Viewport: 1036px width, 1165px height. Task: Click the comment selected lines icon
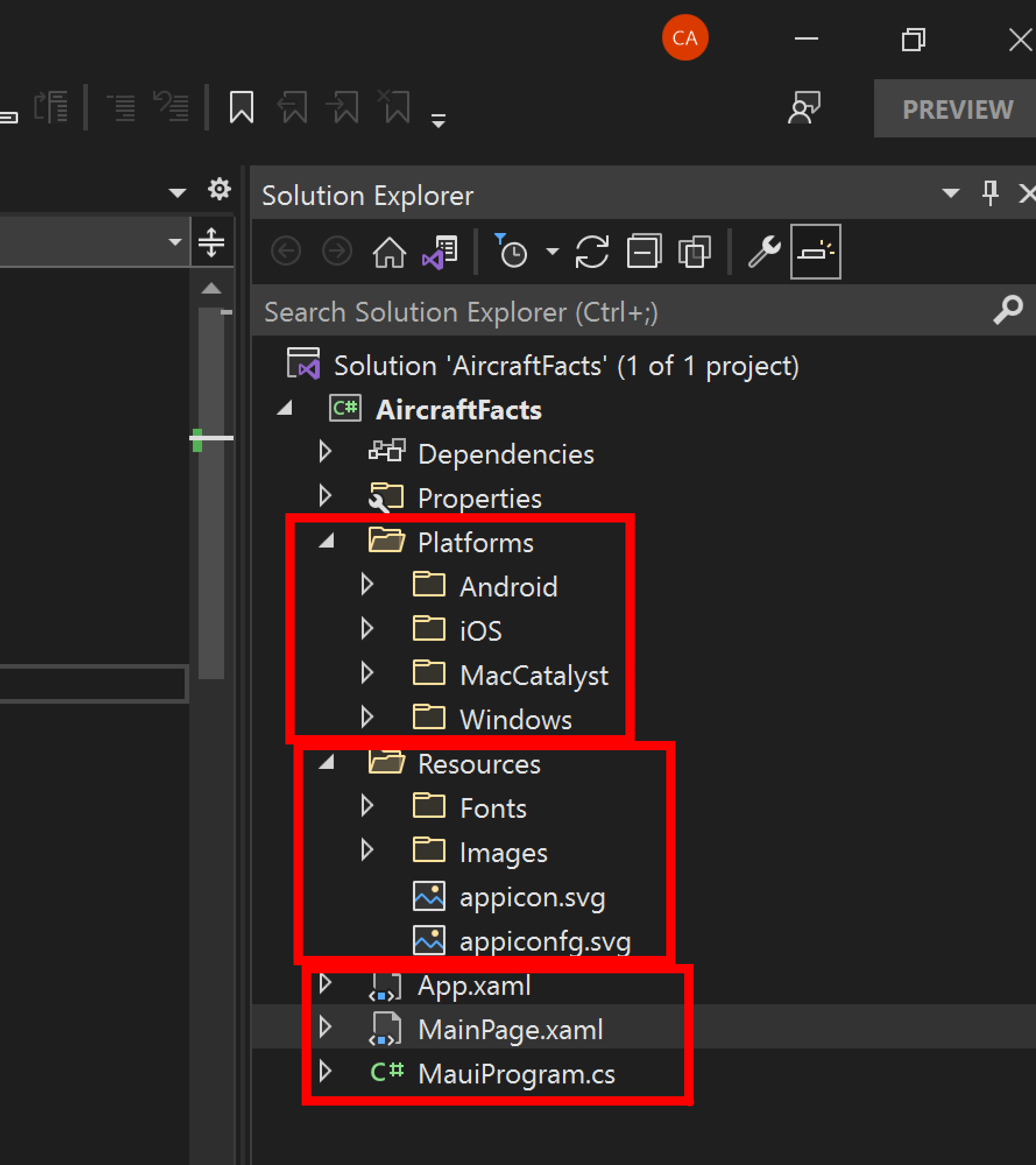pos(122,107)
